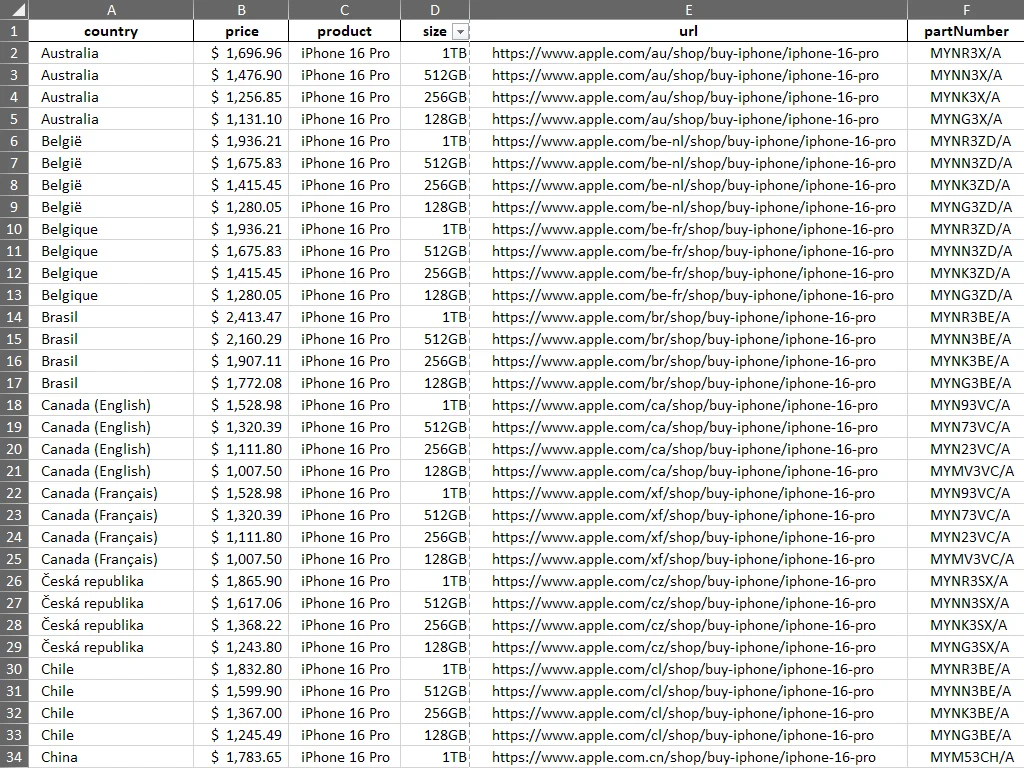Select row 2 header
Screen dimensions: 1024x768
point(14,53)
